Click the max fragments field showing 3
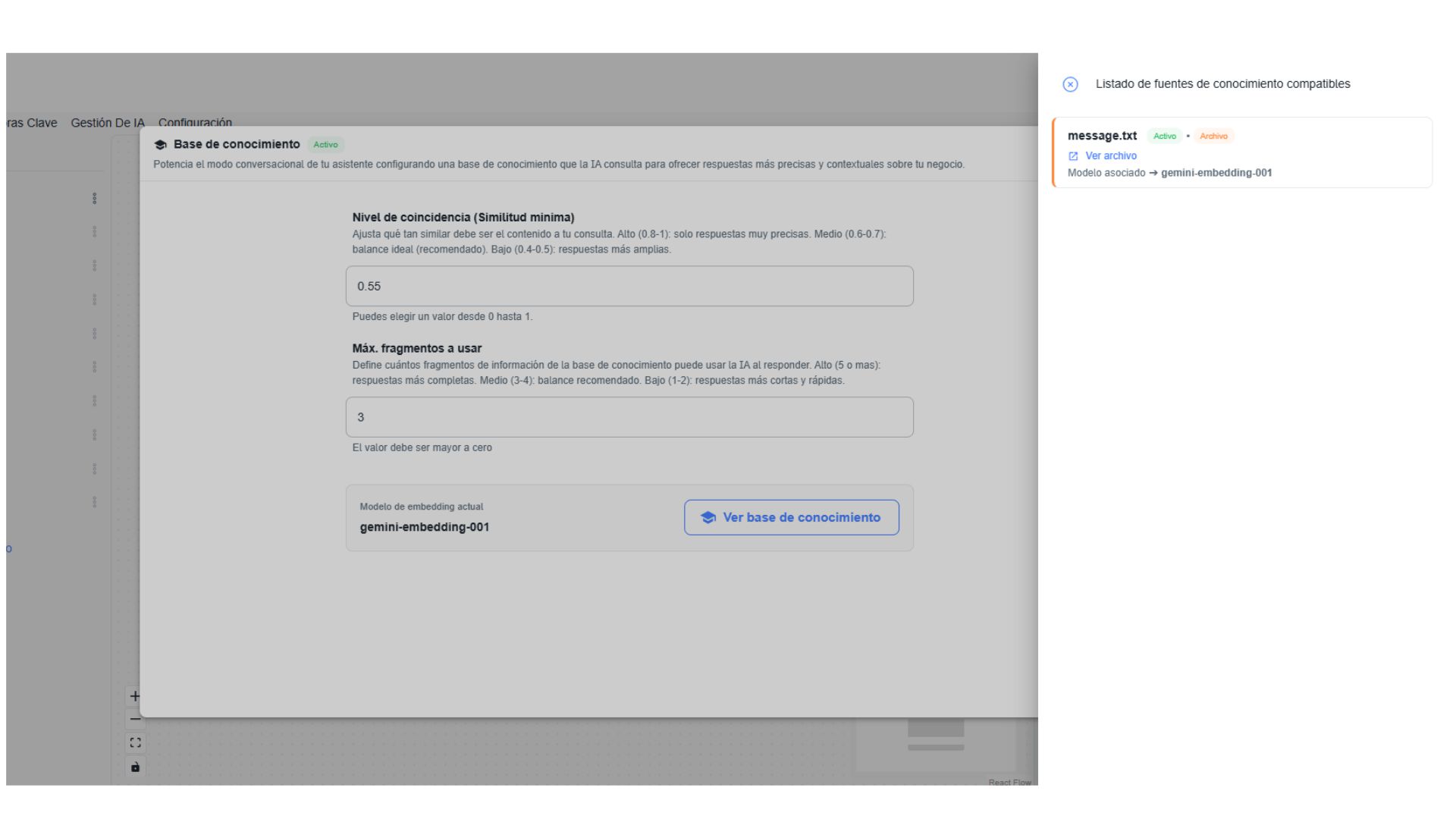This screenshot has width=1456, height=819. click(x=629, y=417)
